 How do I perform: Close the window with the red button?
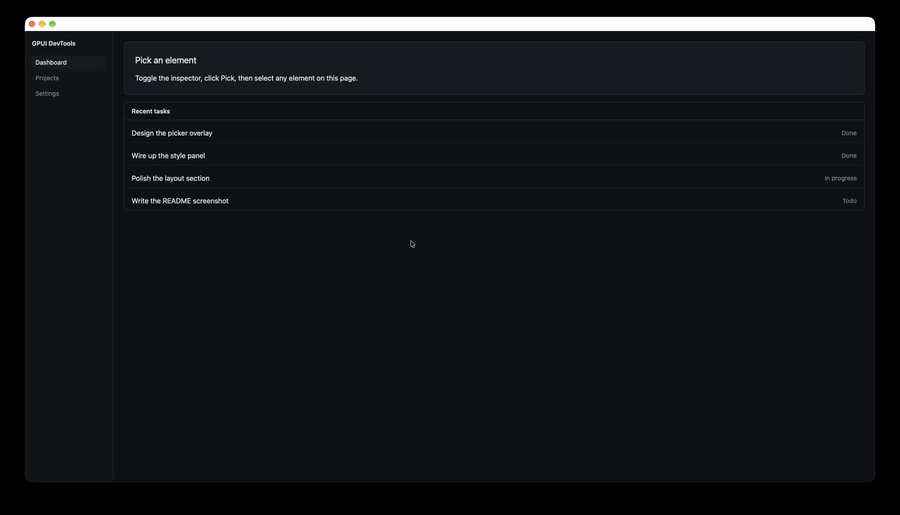tap(32, 24)
